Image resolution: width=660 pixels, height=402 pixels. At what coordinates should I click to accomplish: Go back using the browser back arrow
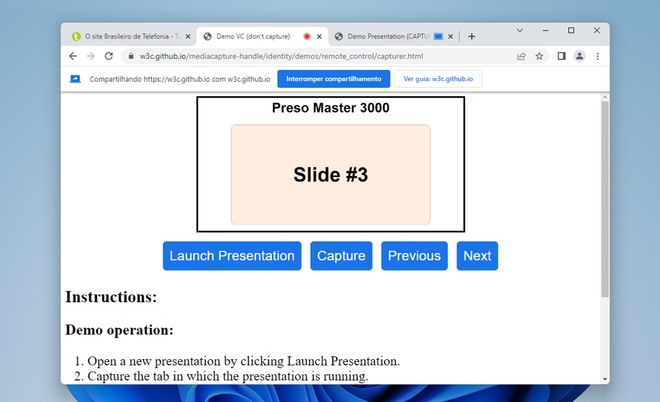73,56
